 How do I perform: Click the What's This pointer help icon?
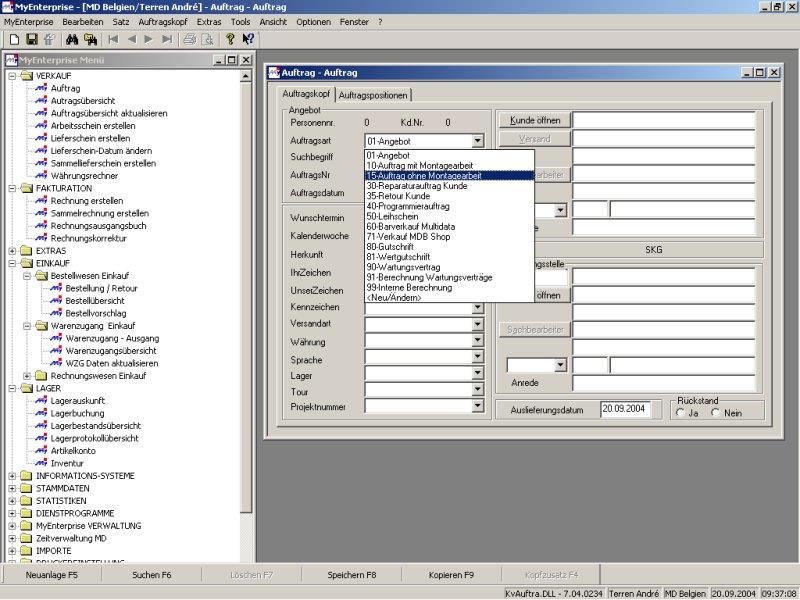coord(248,39)
